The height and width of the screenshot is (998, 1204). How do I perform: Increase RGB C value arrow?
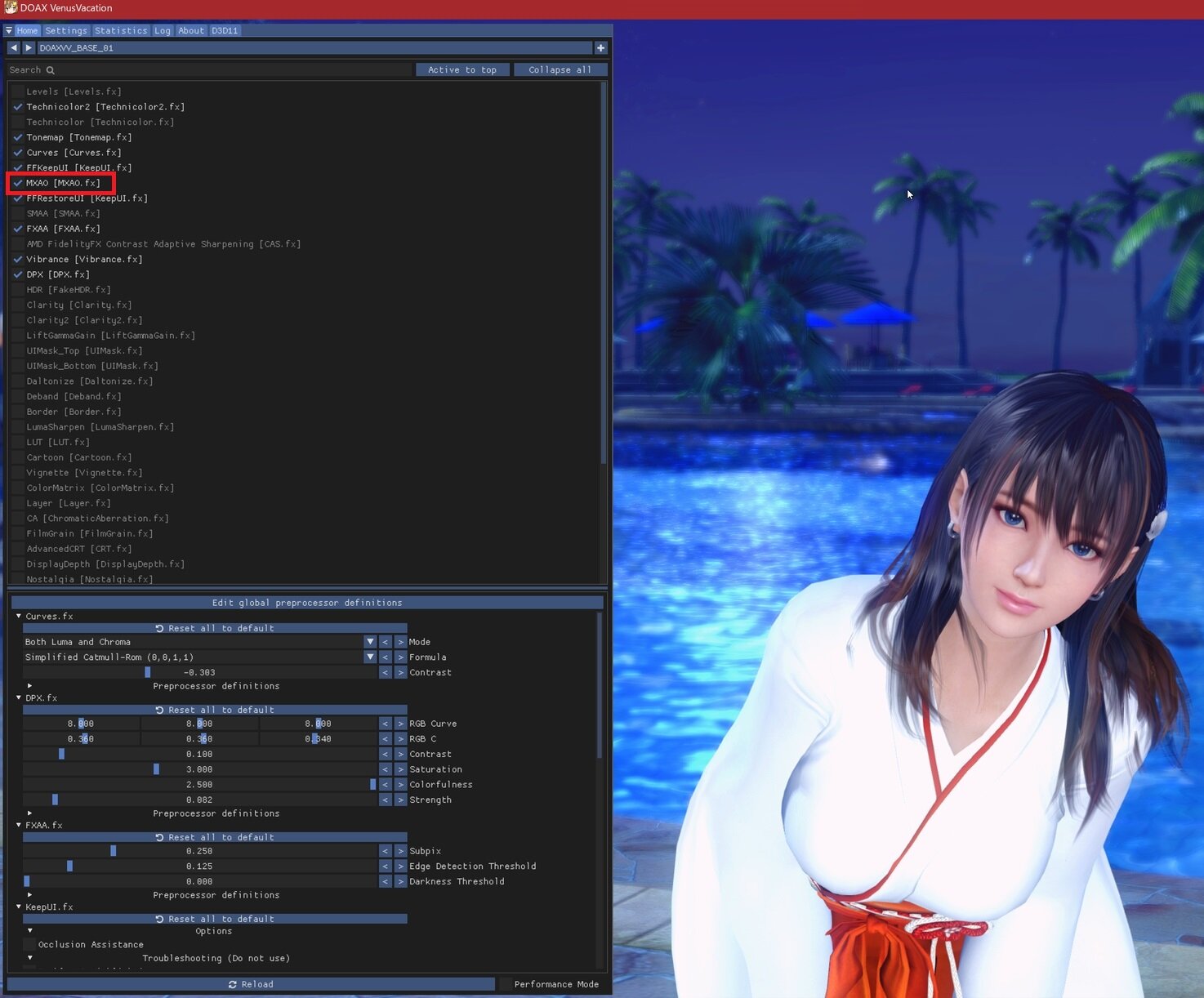(400, 739)
